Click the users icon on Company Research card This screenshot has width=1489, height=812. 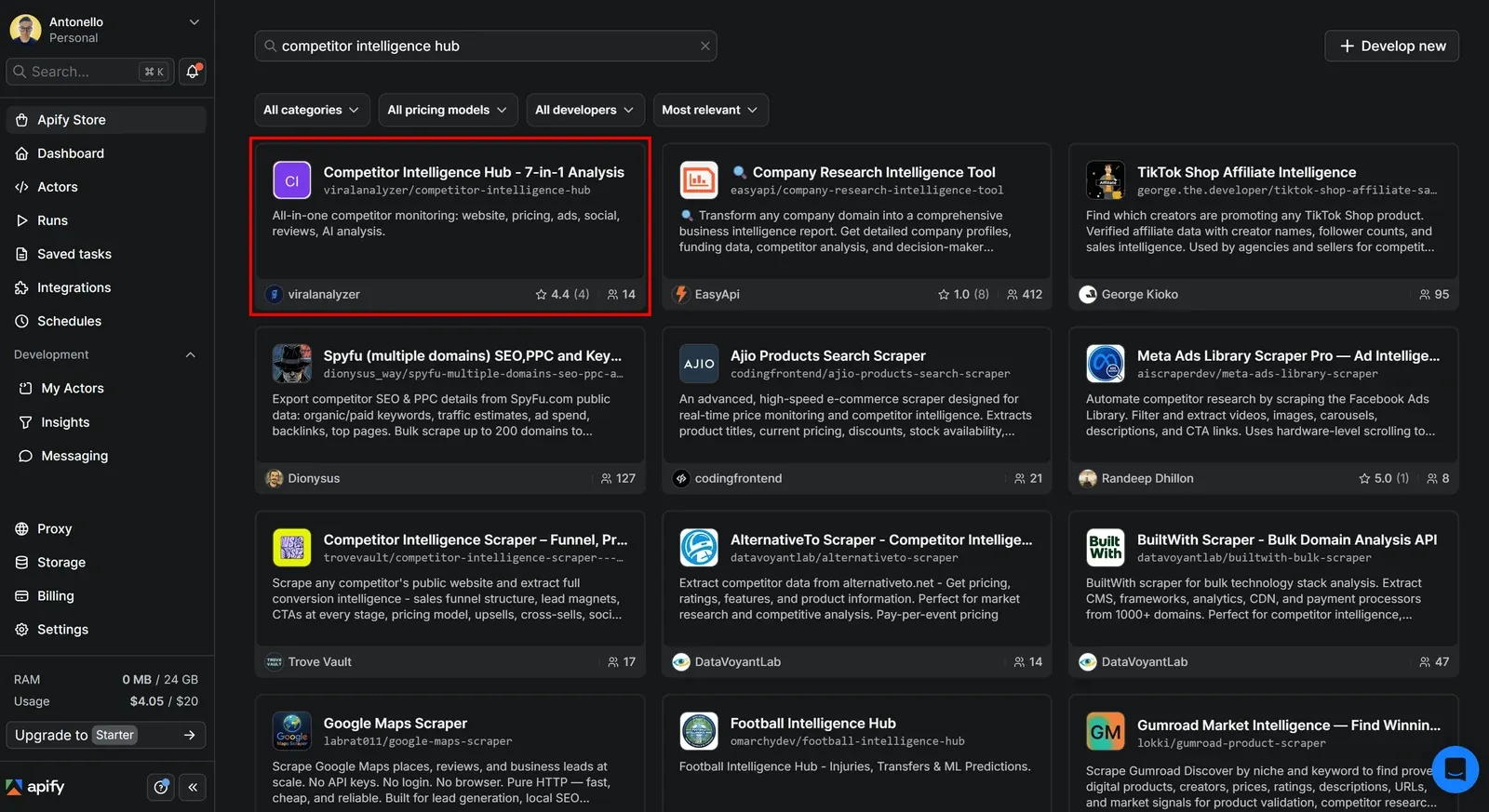click(1012, 295)
